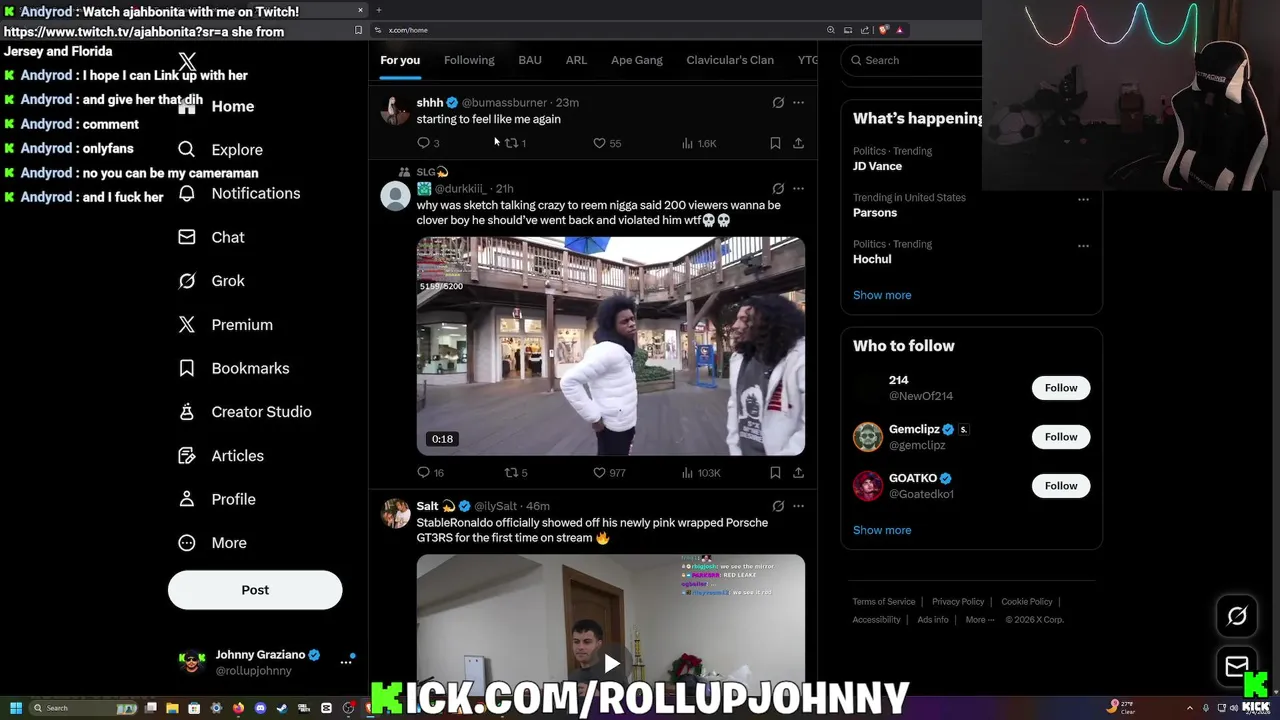Open File Explorer from the taskbar
The height and width of the screenshot is (720, 1280).
172,708
